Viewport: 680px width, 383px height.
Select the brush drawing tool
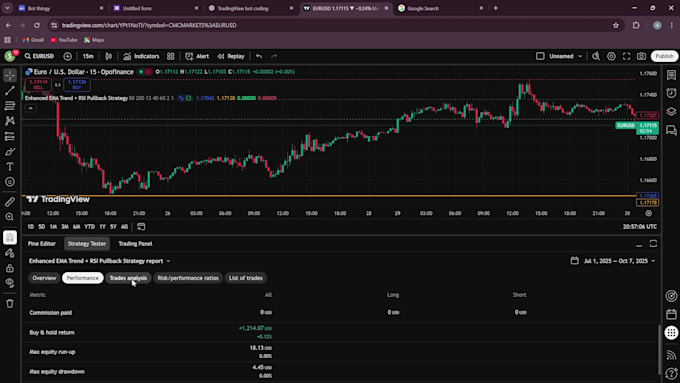[x=10, y=151]
